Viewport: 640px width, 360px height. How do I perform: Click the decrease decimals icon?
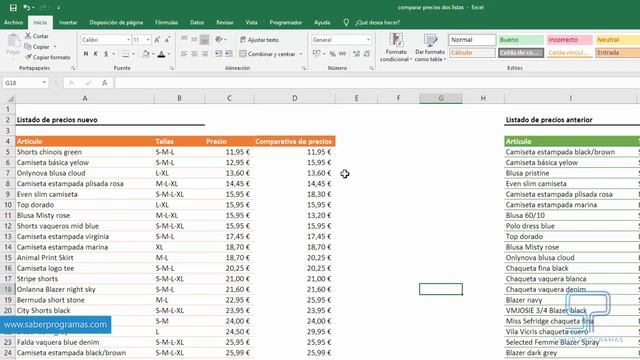pos(367,54)
